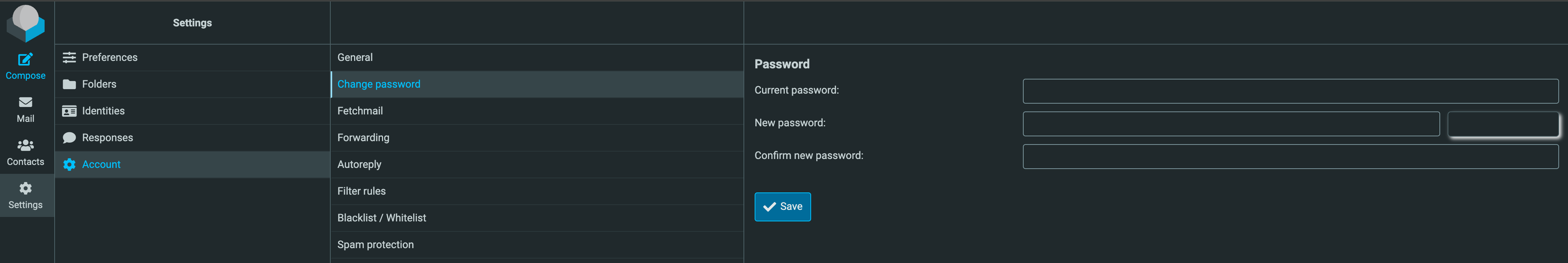Image resolution: width=1568 pixels, height=263 pixels.
Task: Open Fetchmail settings
Action: (360, 111)
